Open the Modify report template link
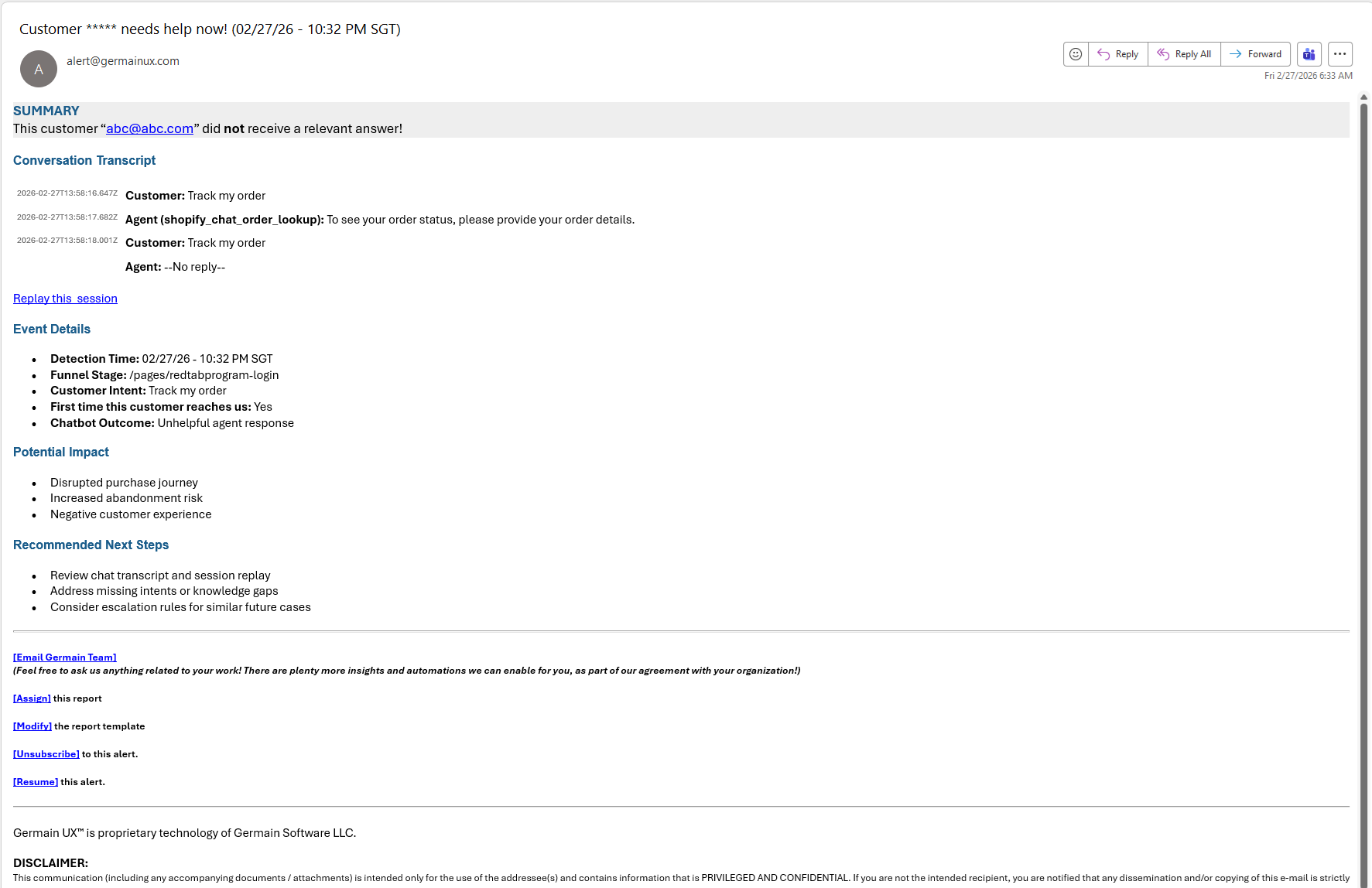The width and height of the screenshot is (1372, 888). click(33, 726)
